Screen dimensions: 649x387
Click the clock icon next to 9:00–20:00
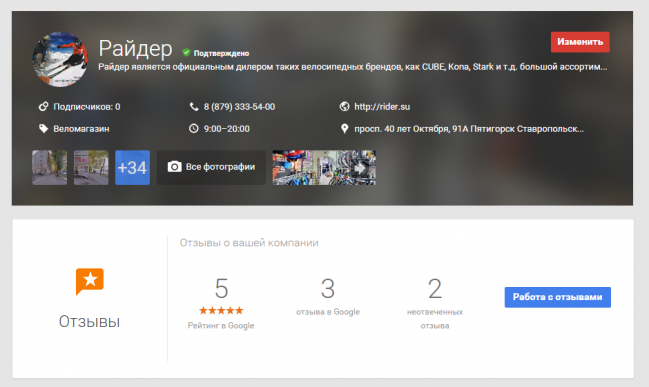194,129
